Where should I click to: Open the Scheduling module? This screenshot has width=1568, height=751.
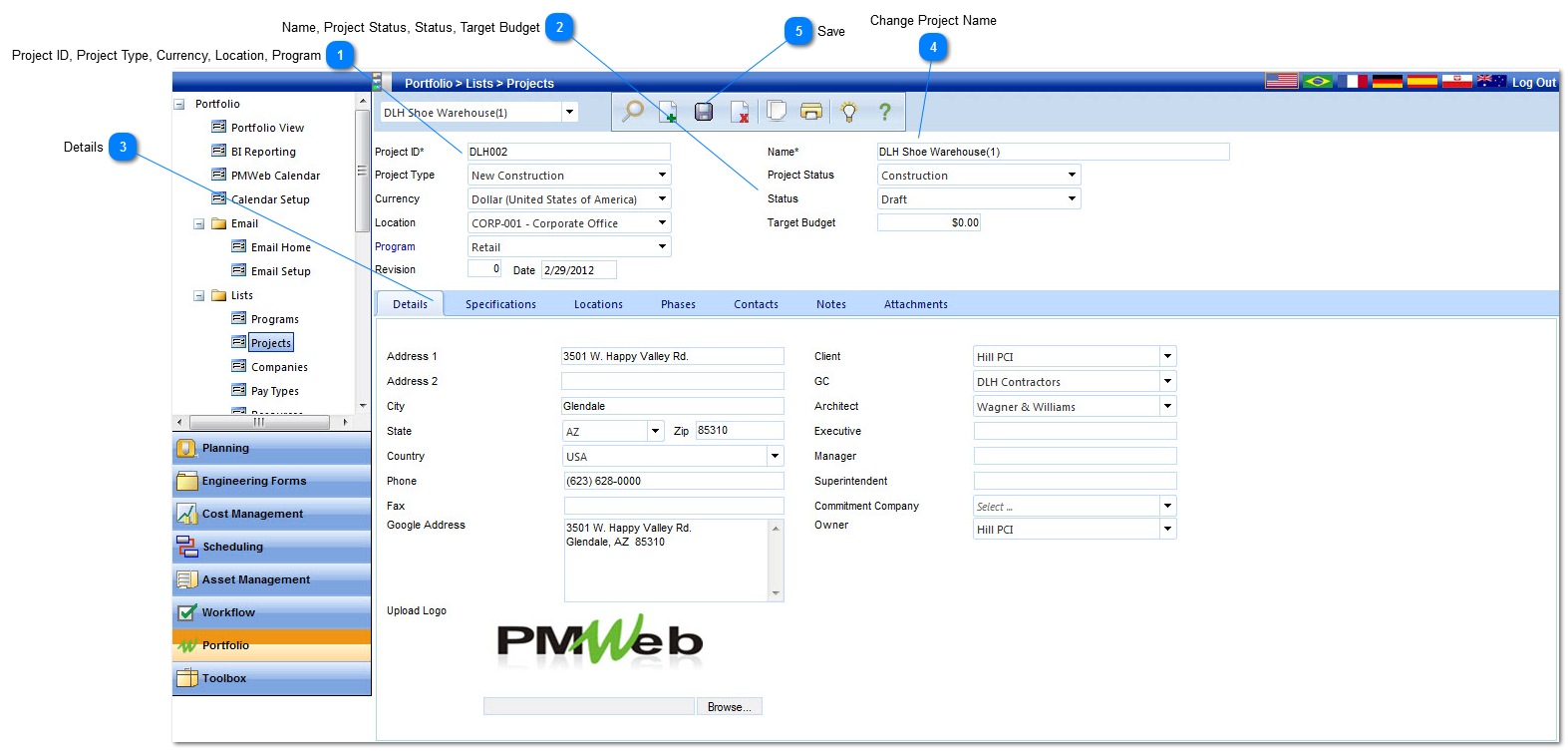tap(271, 548)
